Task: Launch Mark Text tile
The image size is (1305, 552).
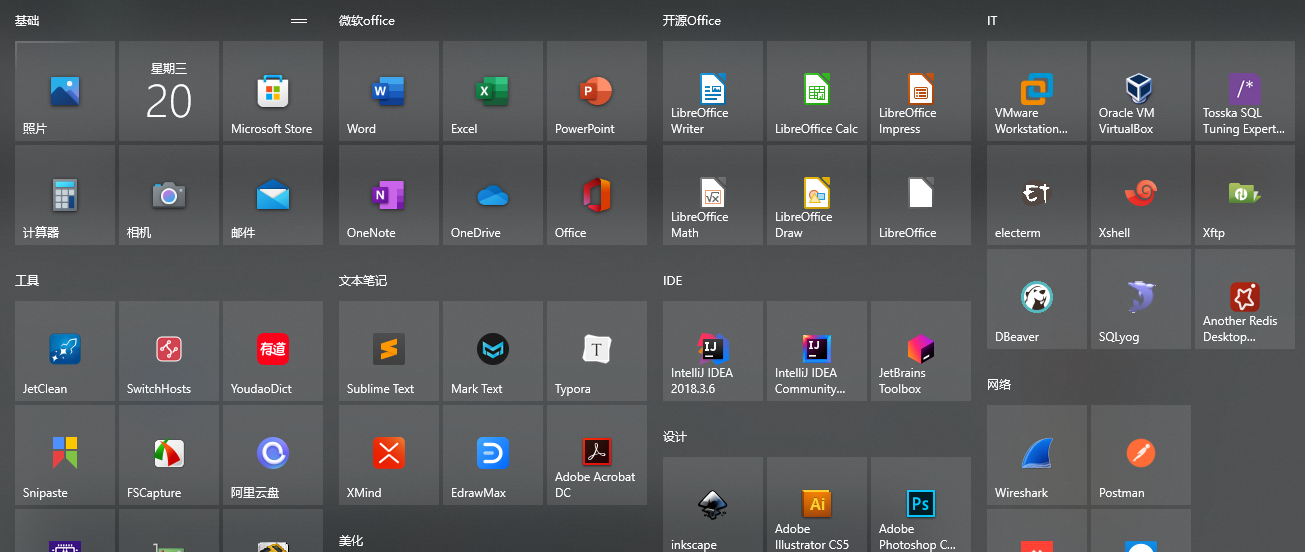Action: point(493,351)
